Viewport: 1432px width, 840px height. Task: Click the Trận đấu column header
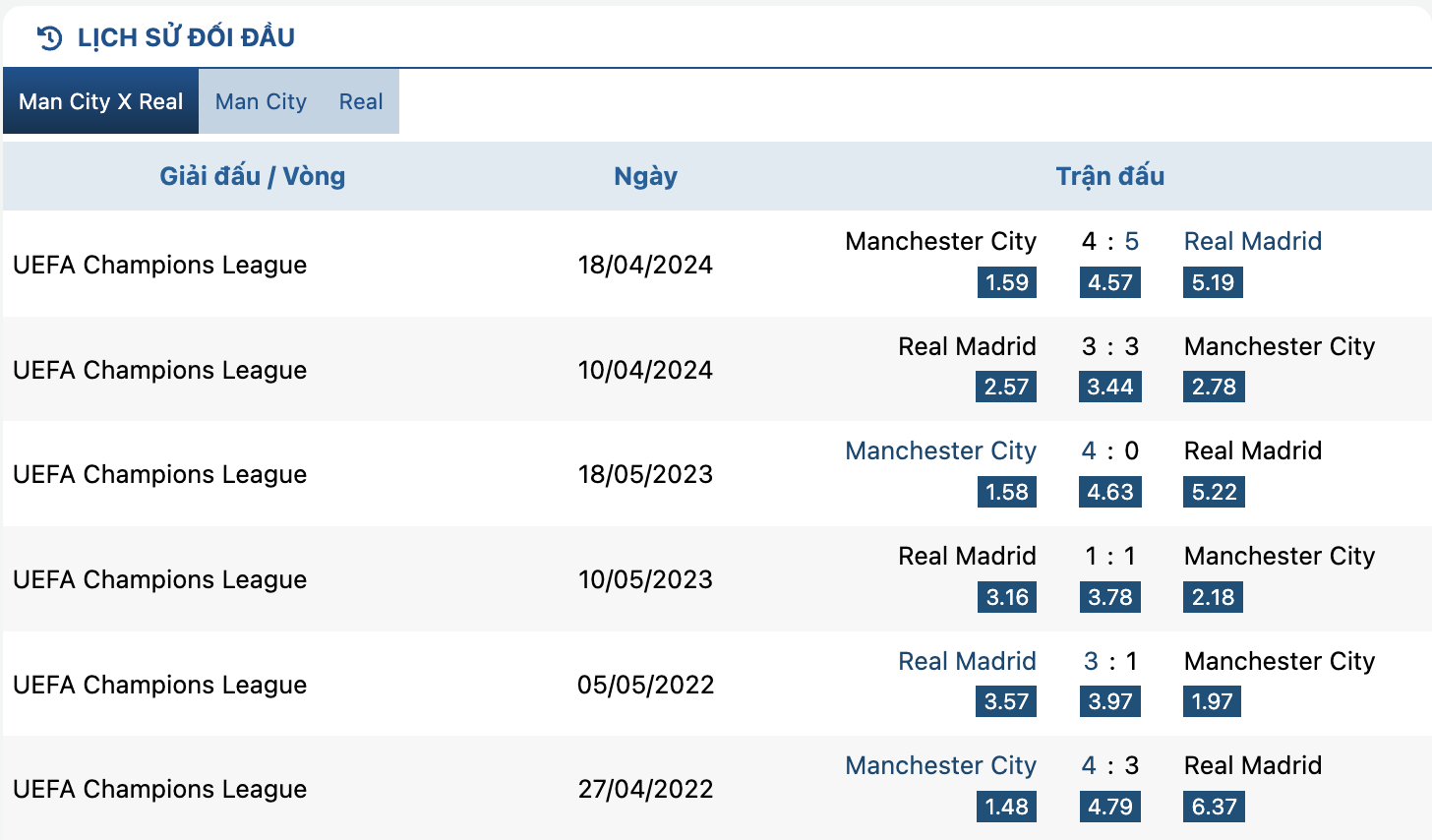tap(1109, 176)
